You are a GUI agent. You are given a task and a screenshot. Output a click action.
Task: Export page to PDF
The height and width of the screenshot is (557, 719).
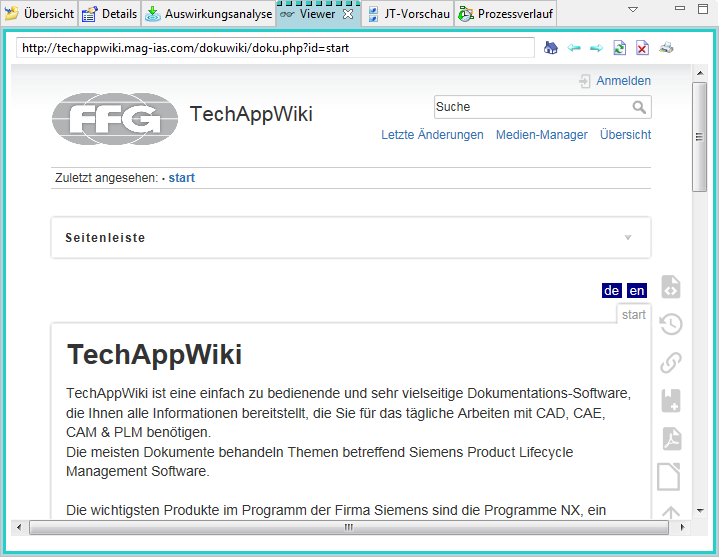point(671,438)
